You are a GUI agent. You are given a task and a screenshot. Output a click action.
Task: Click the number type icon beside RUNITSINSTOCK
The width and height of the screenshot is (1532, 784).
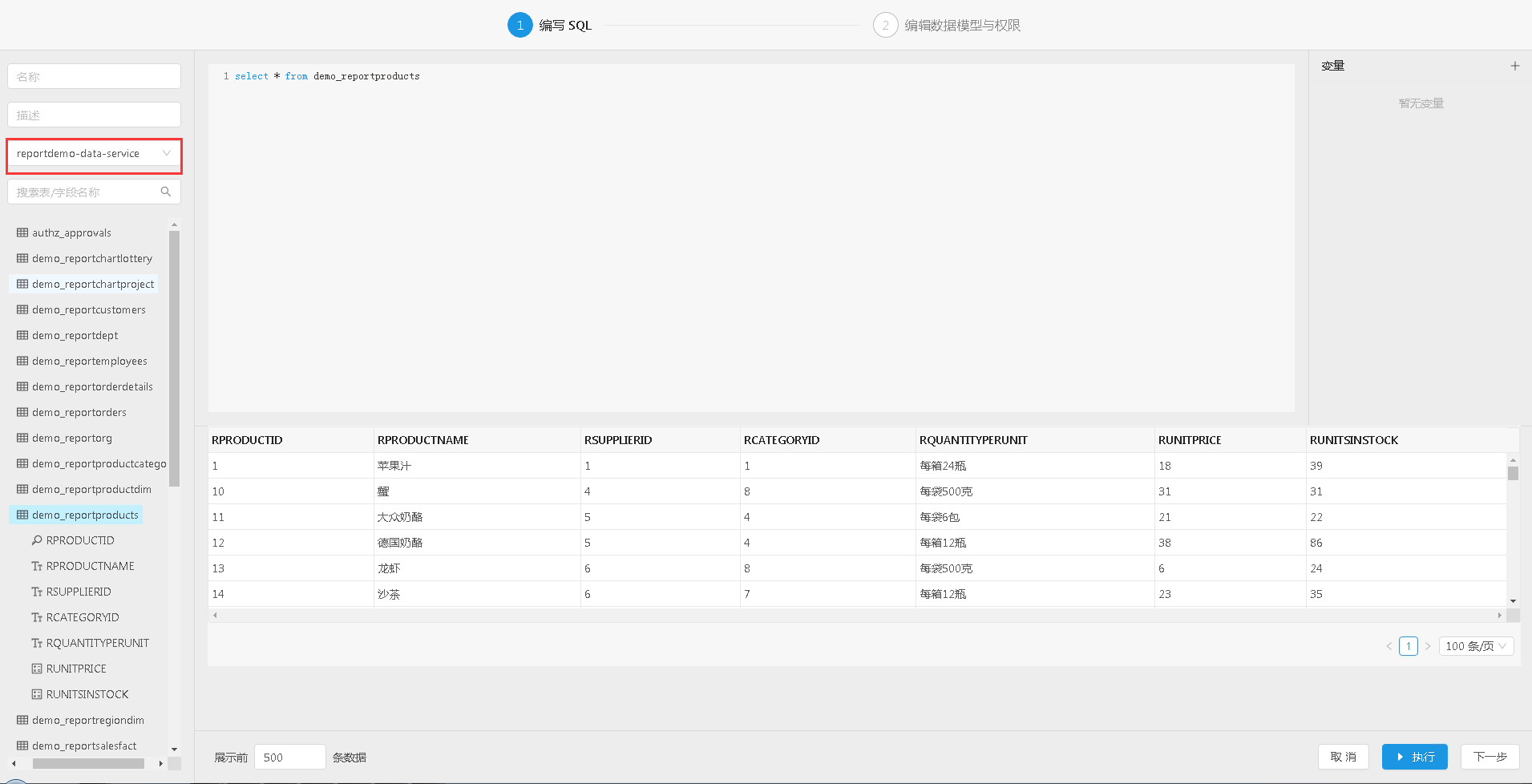[37, 694]
